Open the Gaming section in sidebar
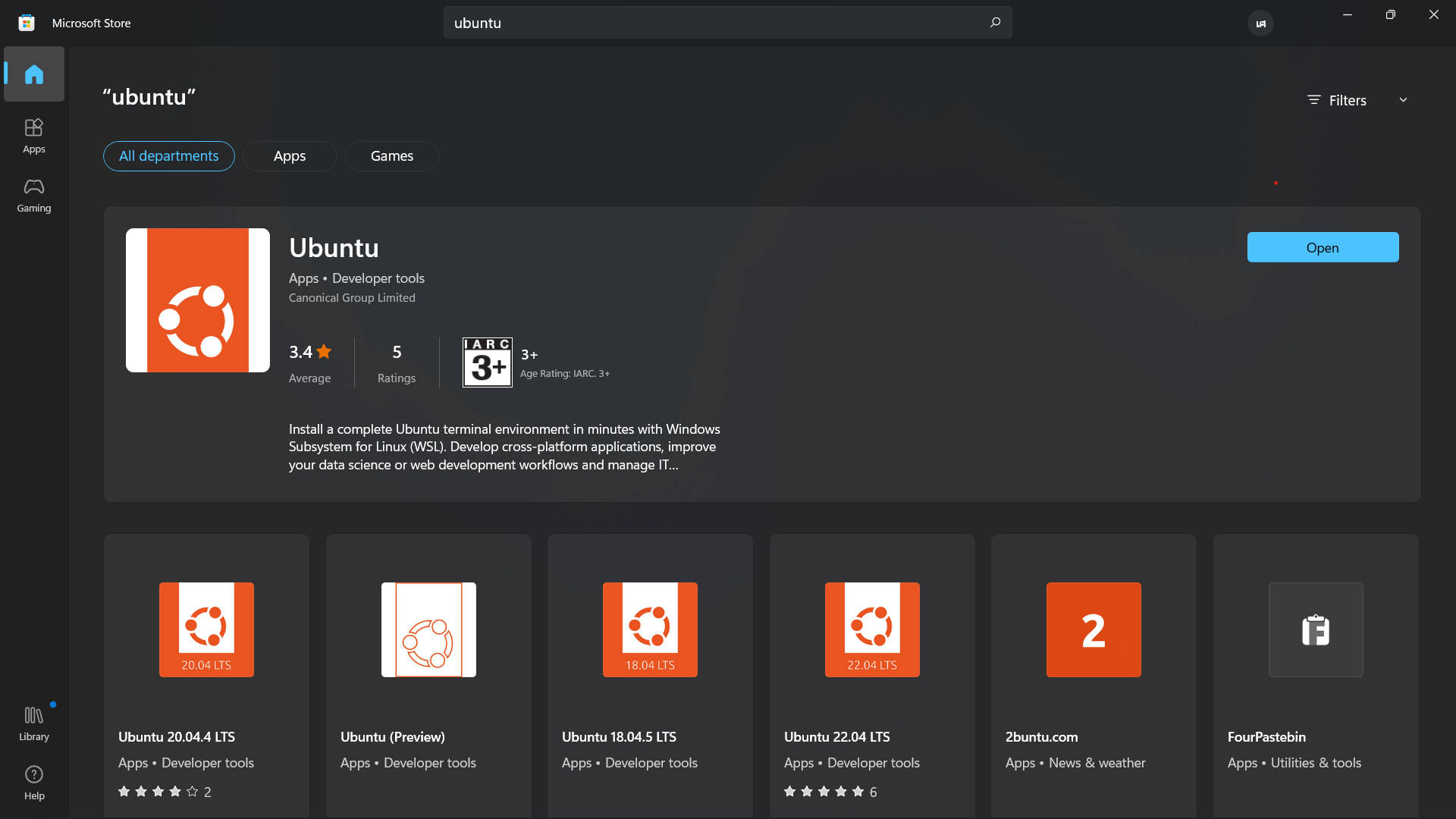 34,196
